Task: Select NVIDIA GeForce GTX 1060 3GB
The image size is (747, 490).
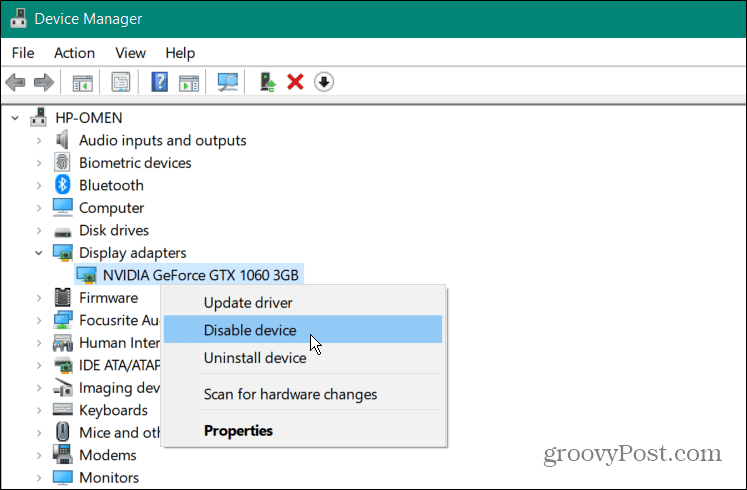Action: click(x=201, y=275)
